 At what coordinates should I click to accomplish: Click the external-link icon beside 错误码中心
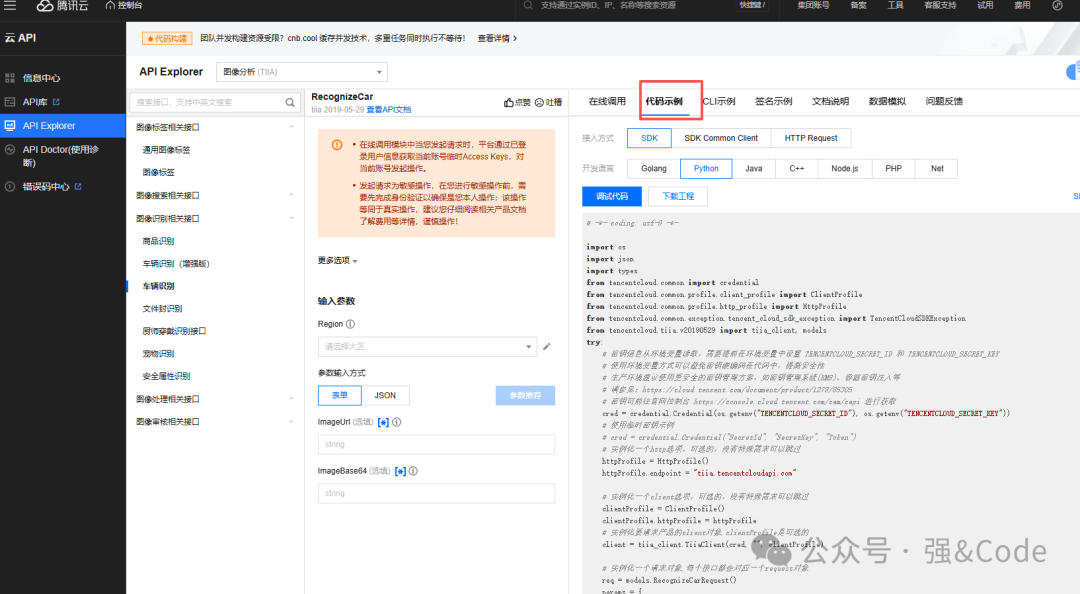pos(78,187)
